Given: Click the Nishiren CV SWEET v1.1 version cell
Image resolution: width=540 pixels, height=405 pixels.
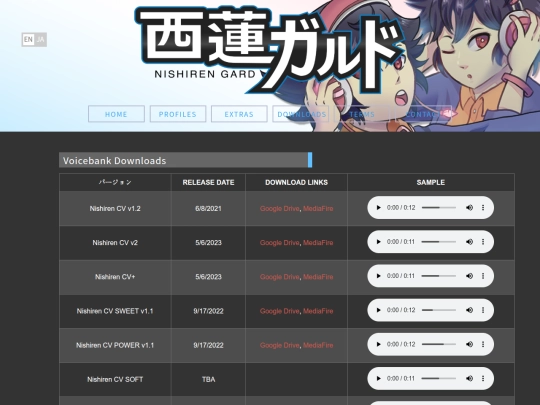Looking at the screenshot, I should click(115, 311).
